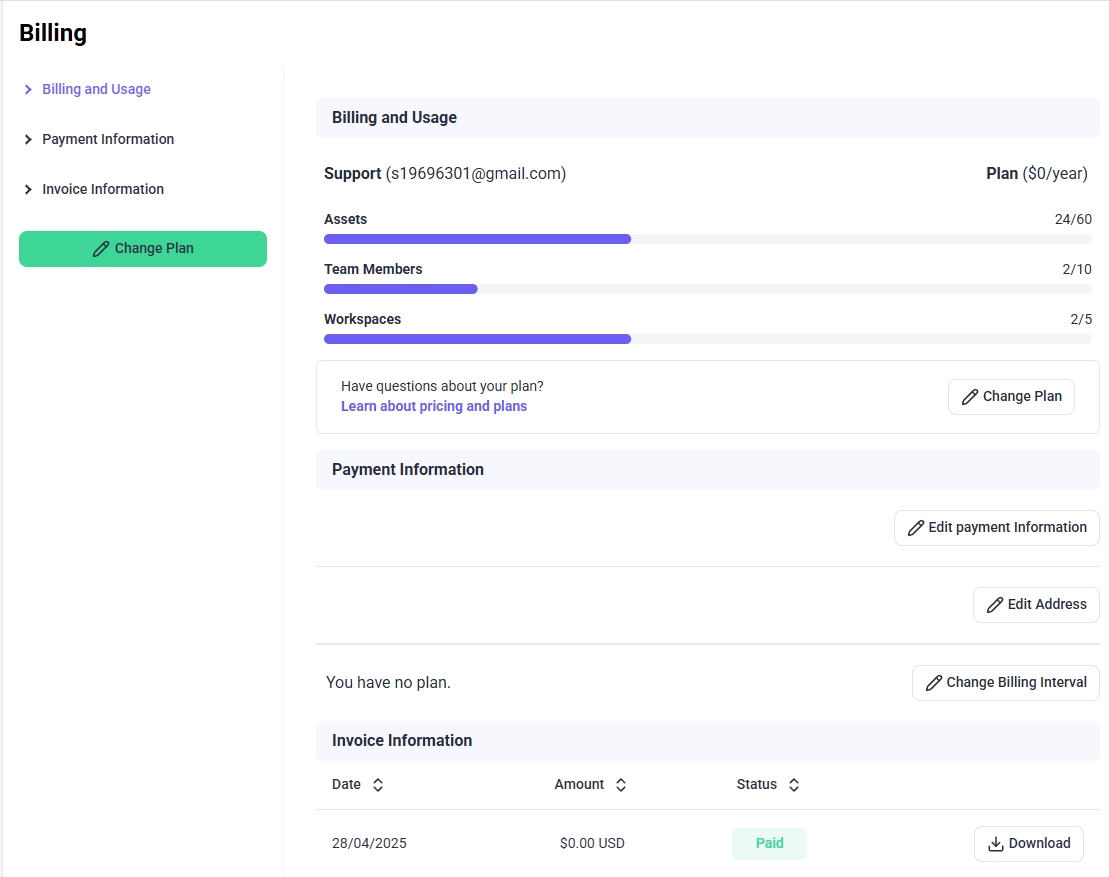
Task: Click the pencil icon beside Change Billing Interval
Action: tap(933, 683)
